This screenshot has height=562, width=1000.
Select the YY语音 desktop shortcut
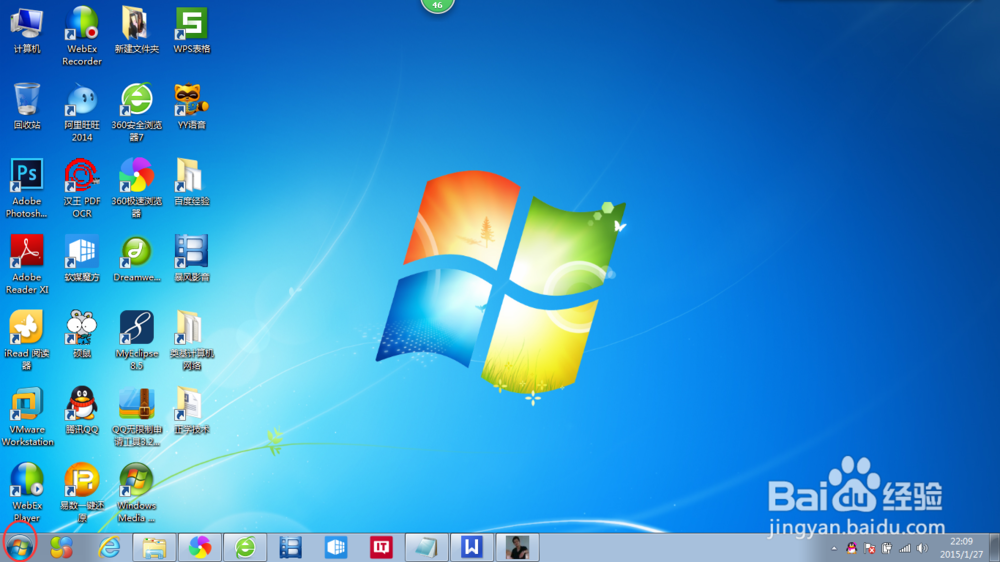pyautogui.click(x=191, y=107)
